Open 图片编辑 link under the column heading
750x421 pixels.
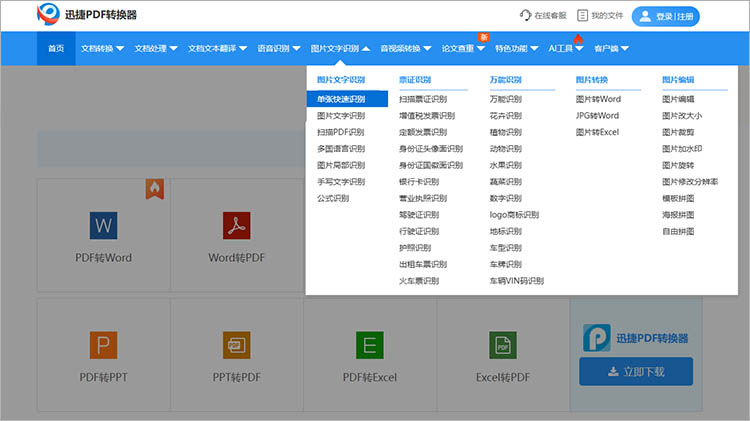(x=678, y=99)
